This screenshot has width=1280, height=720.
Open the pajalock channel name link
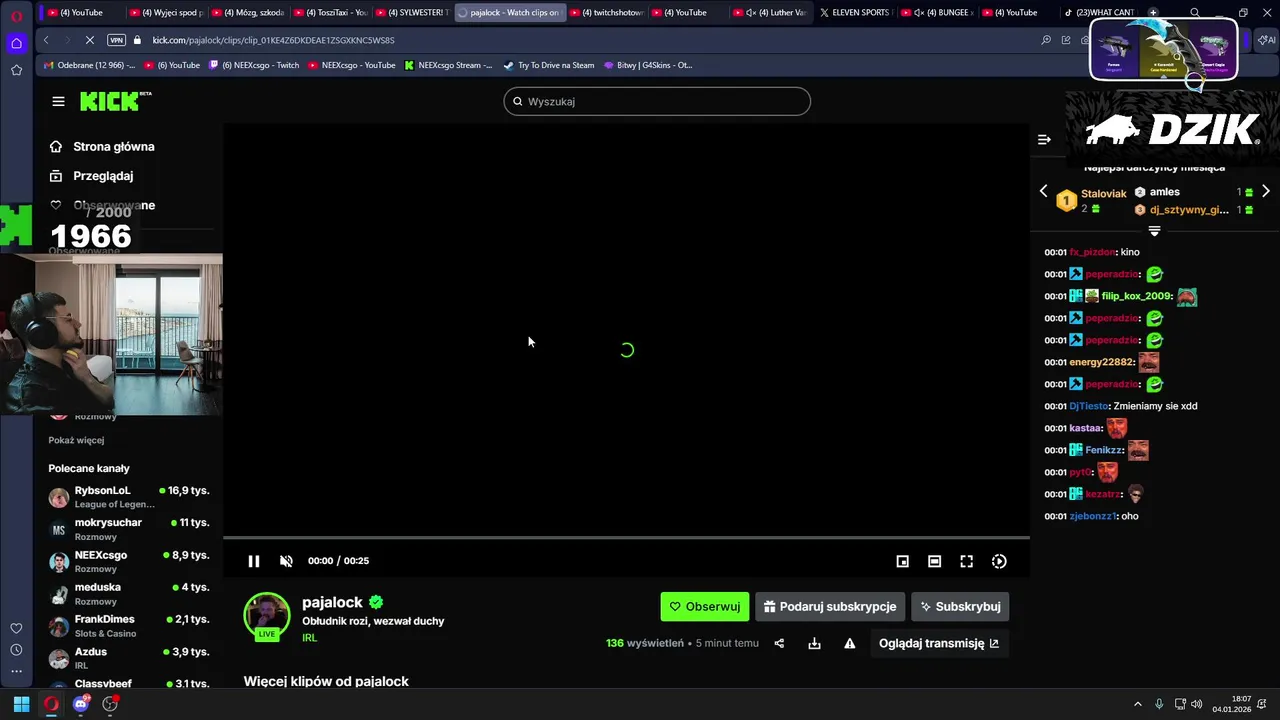[x=332, y=602]
